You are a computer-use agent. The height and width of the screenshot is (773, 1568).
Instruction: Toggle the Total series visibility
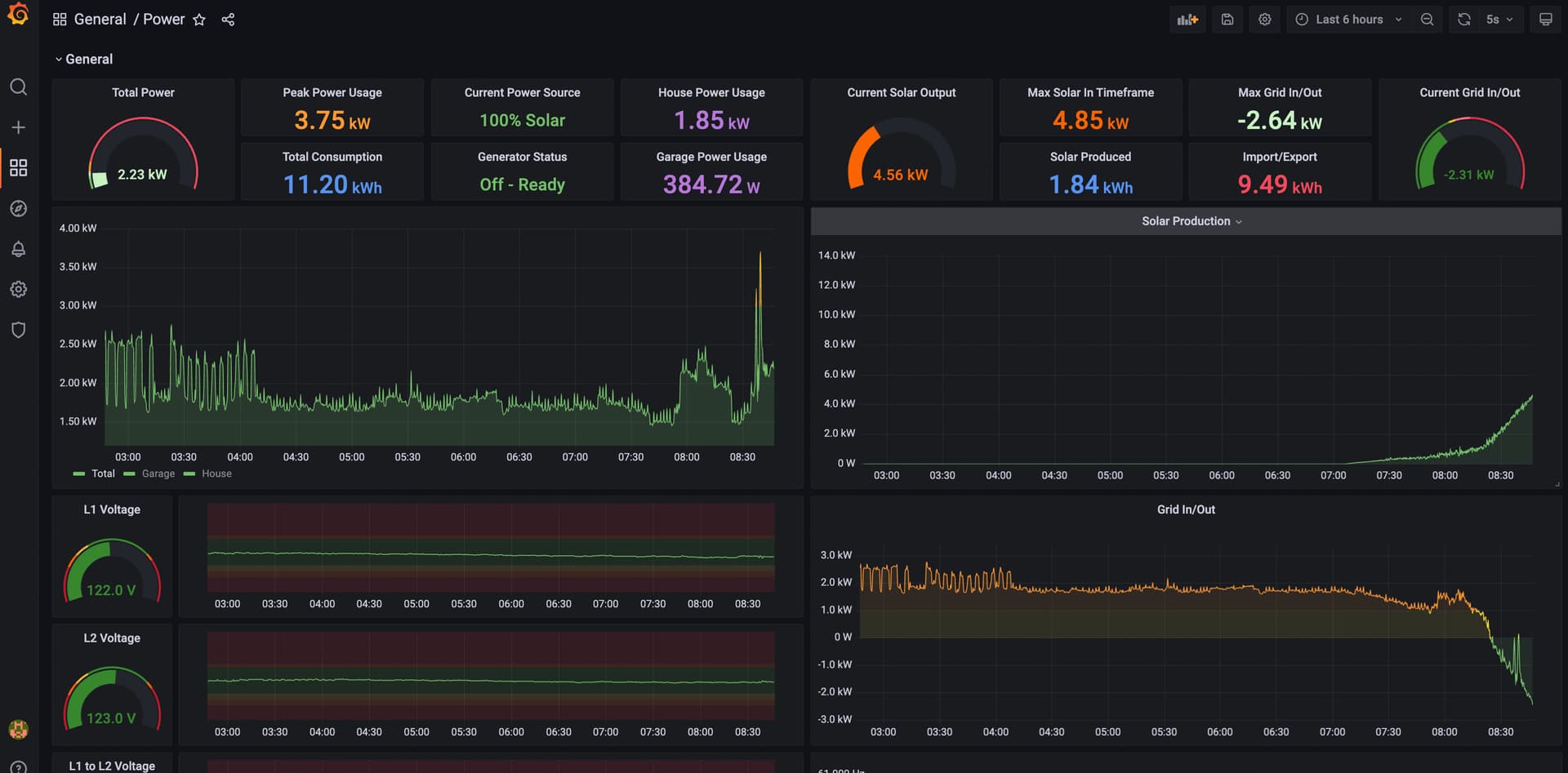tap(103, 473)
